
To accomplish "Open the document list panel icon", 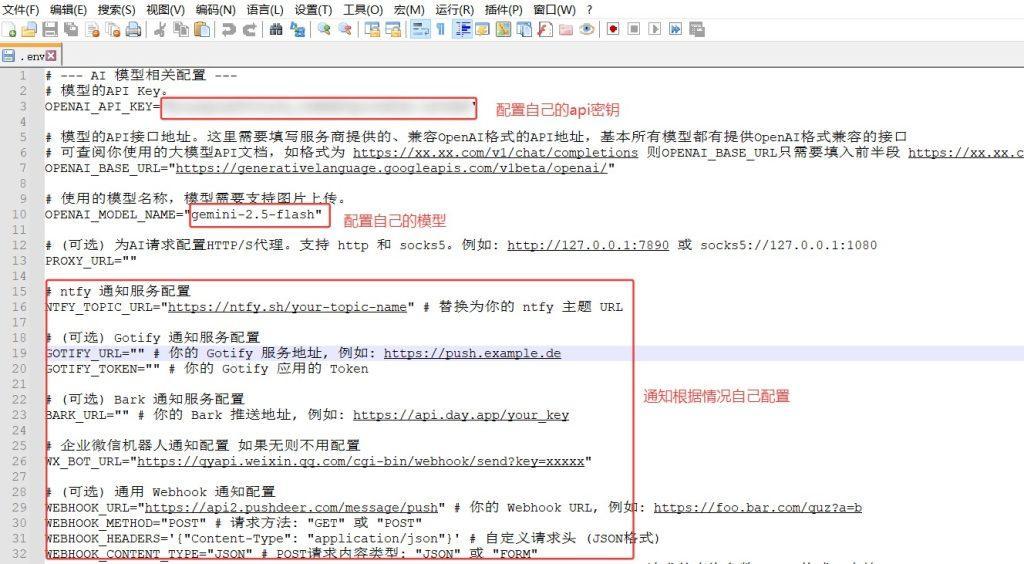I will coord(524,29).
